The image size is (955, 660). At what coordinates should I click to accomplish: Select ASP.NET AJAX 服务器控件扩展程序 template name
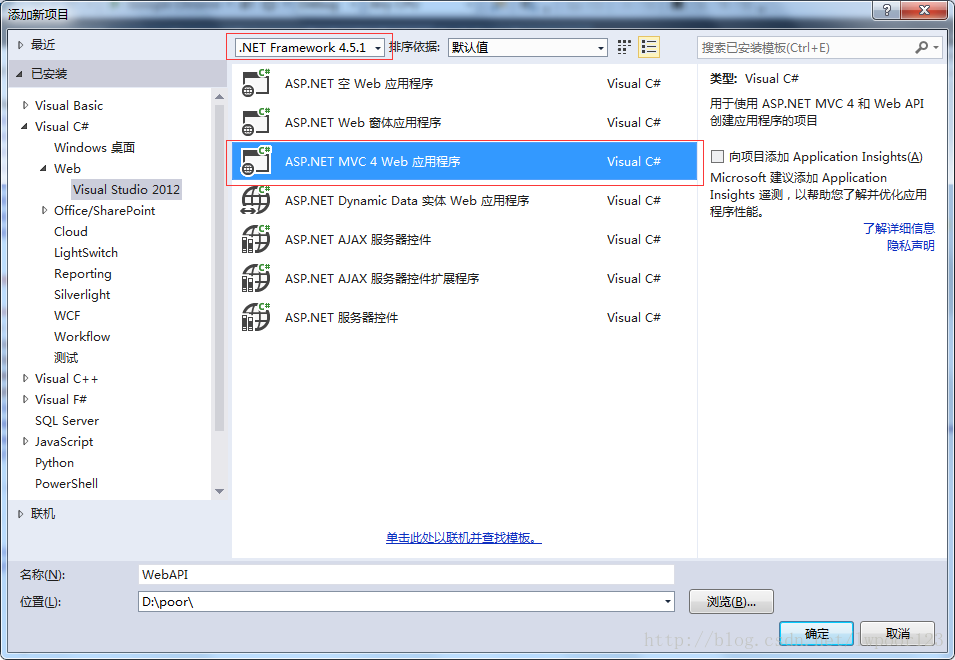382,278
